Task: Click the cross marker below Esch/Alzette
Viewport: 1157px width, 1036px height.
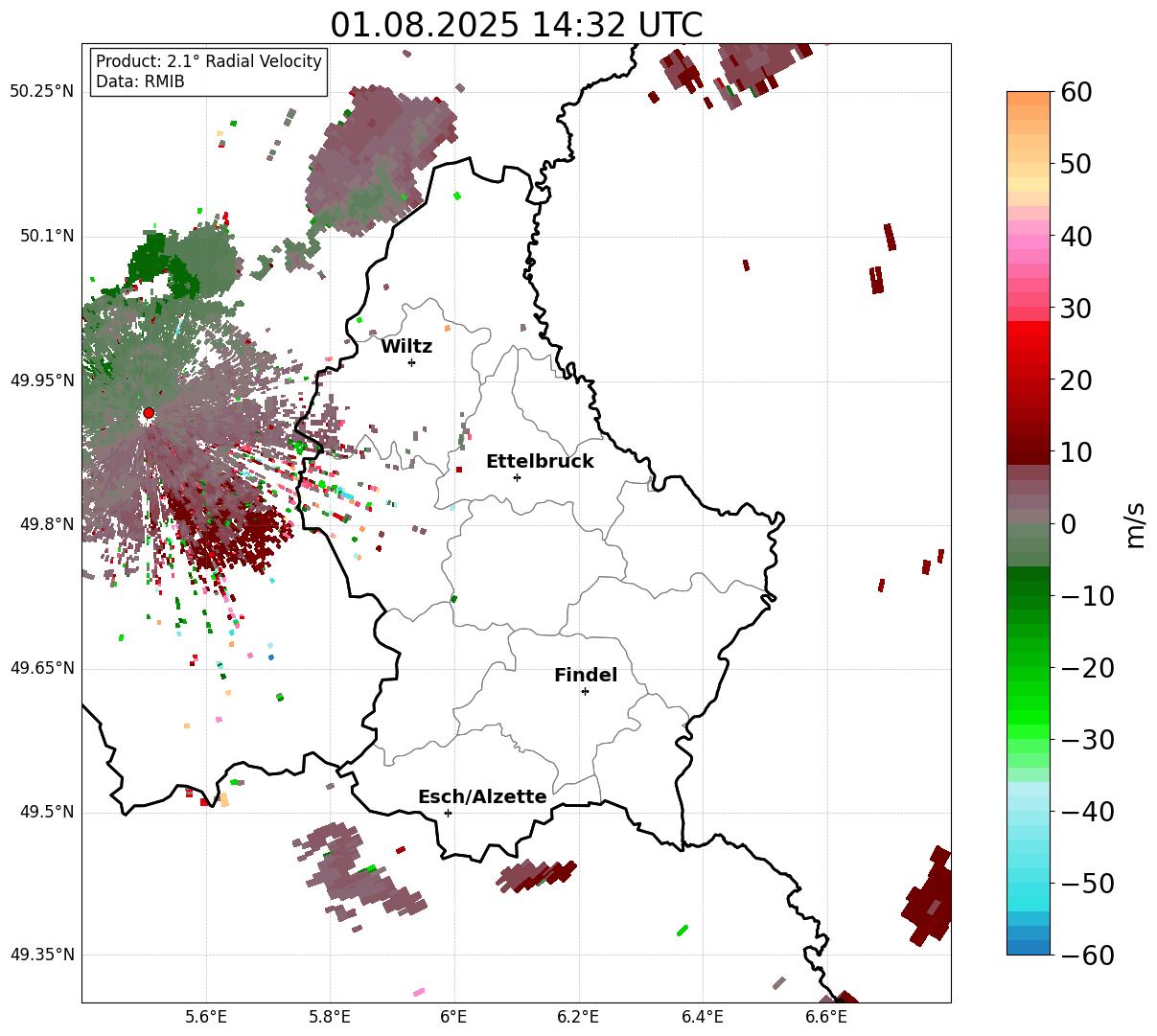Action: (x=448, y=813)
